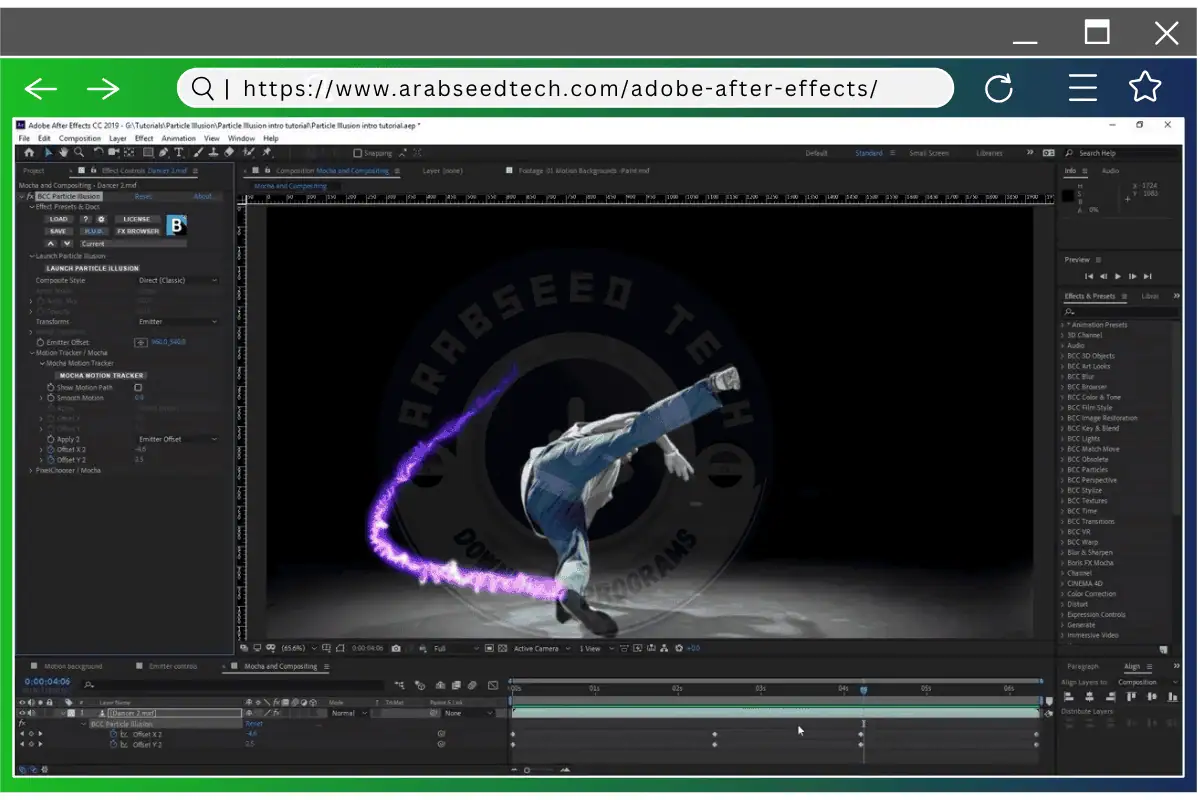
Task: Select the Selection tool in the toolbar
Action: point(48,152)
